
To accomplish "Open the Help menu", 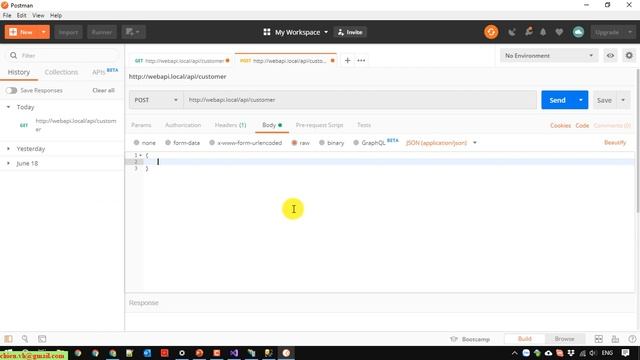I will tap(56, 16).
